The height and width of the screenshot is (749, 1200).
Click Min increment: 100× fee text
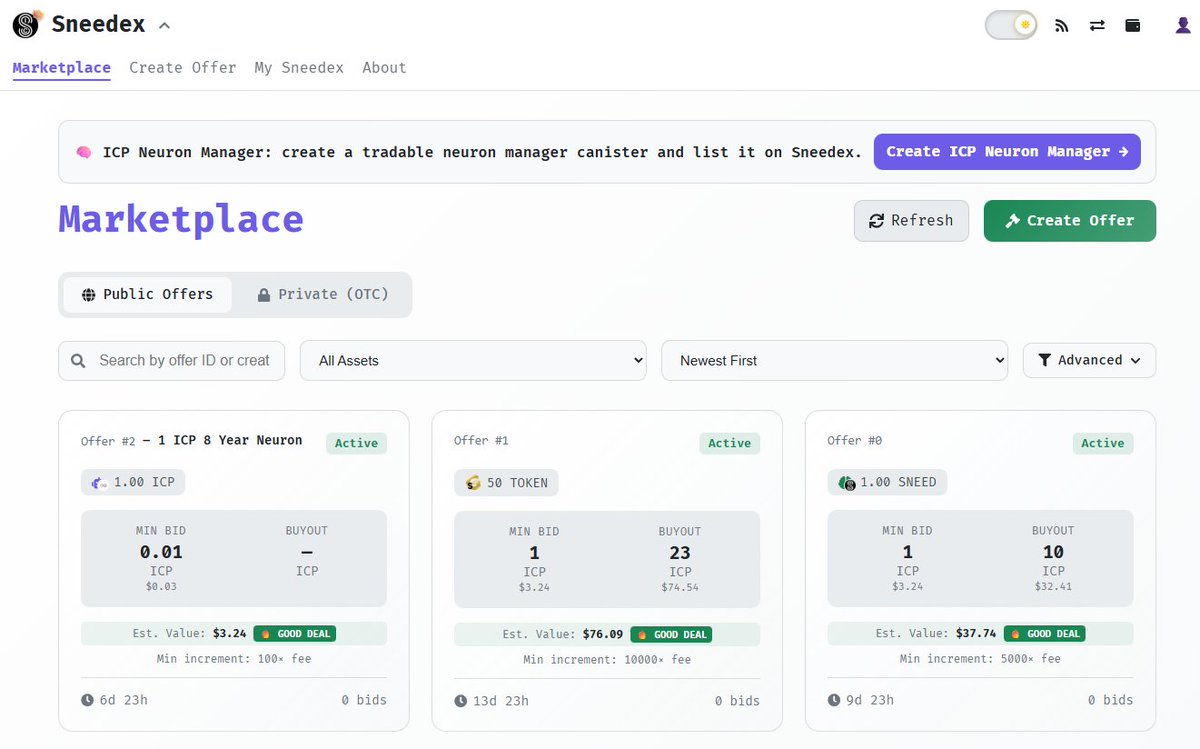click(234, 658)
